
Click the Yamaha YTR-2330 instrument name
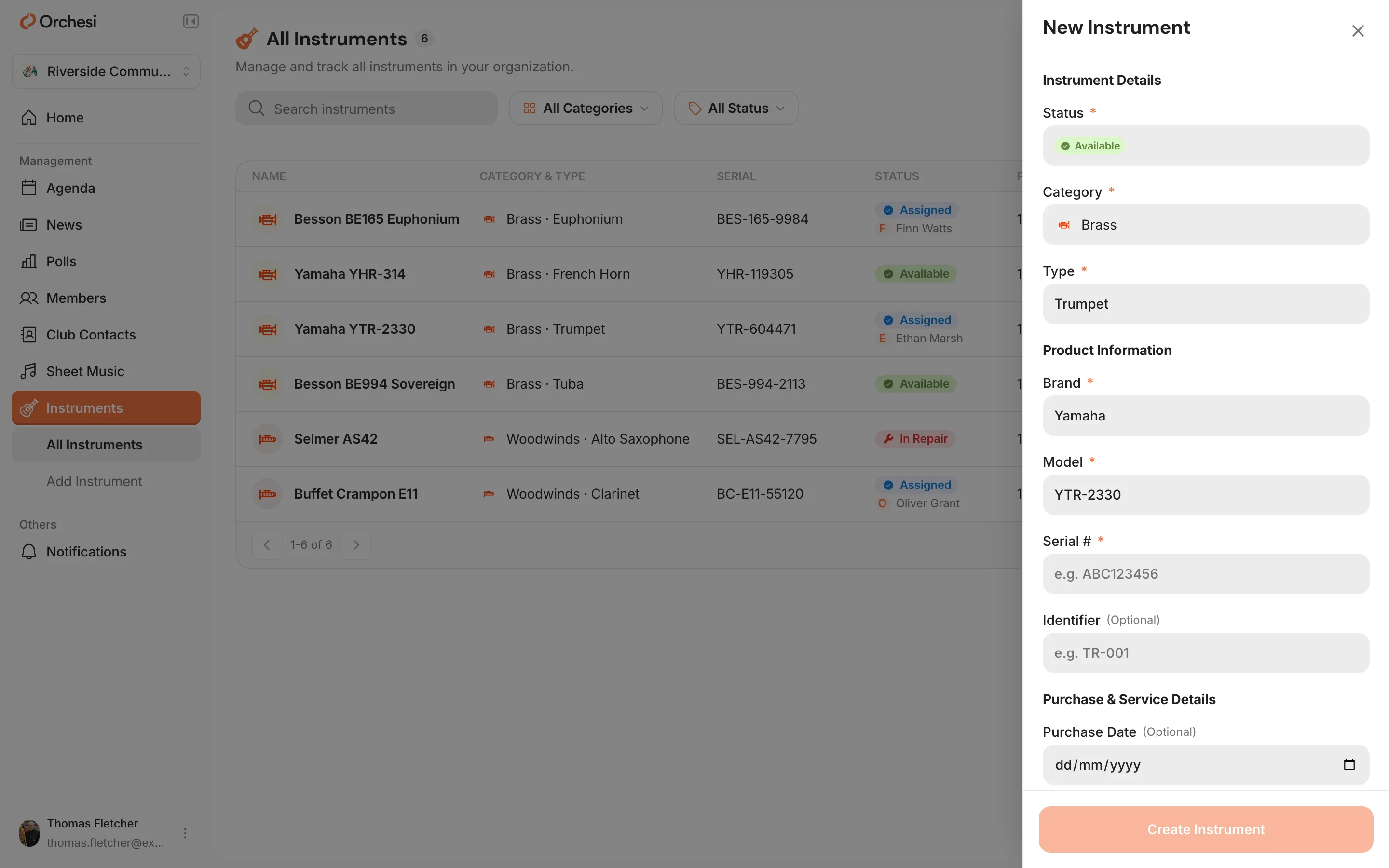pyautogui.click(x=354, y=329)
